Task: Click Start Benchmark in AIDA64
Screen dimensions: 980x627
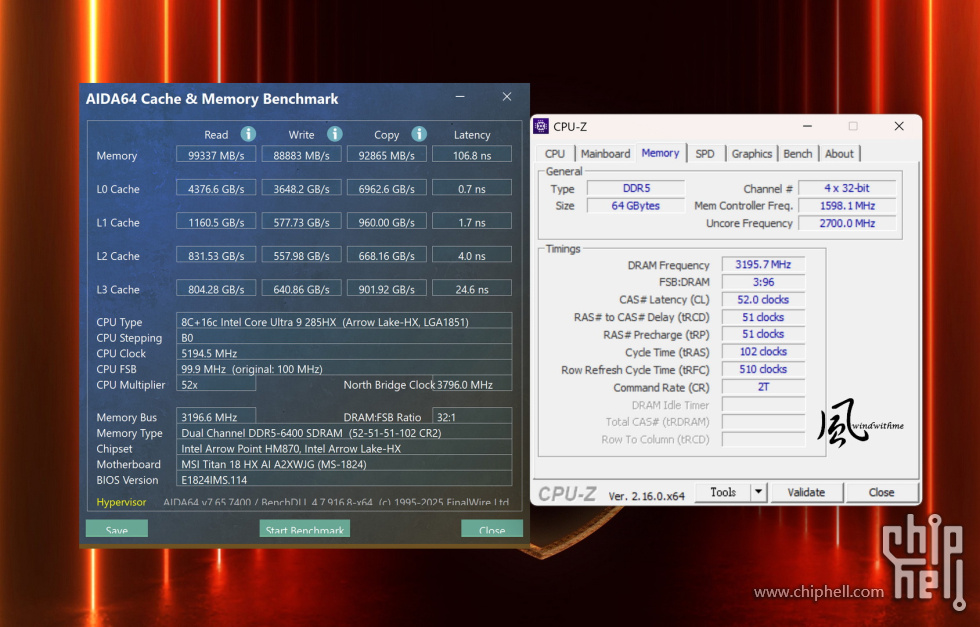Action: (304, 529)
